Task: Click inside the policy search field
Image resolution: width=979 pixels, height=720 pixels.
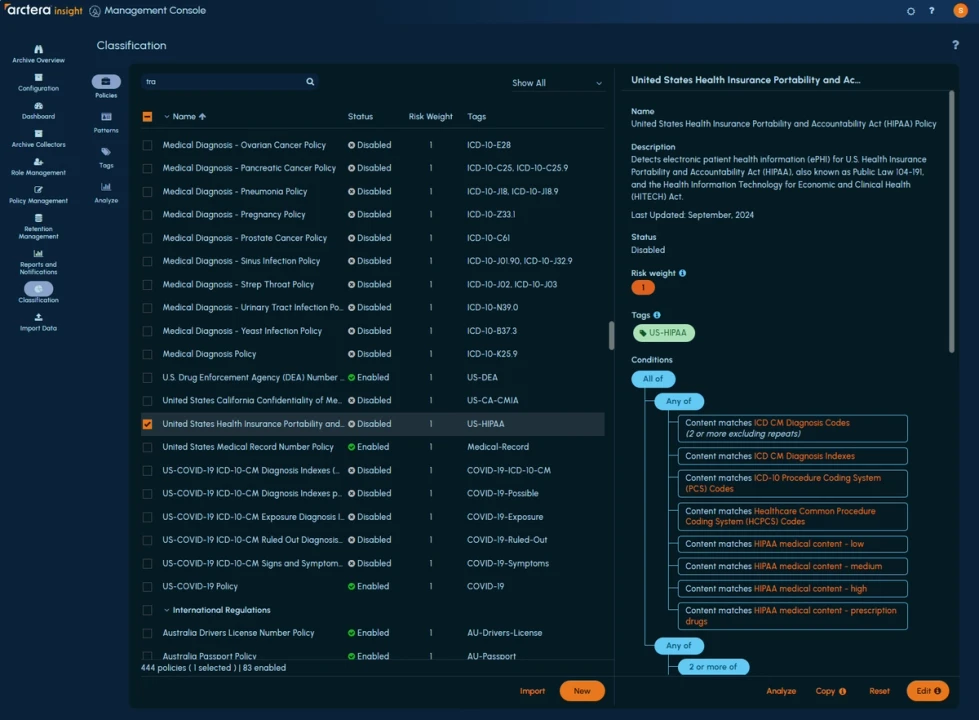Action: pos(220,81)
